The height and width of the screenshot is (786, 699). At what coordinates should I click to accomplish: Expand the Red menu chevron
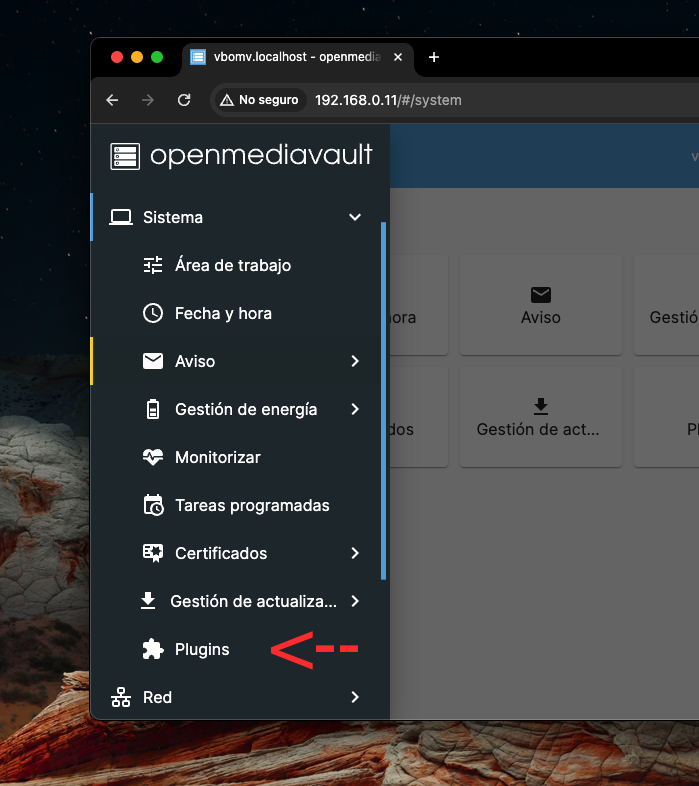(x=355, y=697)
